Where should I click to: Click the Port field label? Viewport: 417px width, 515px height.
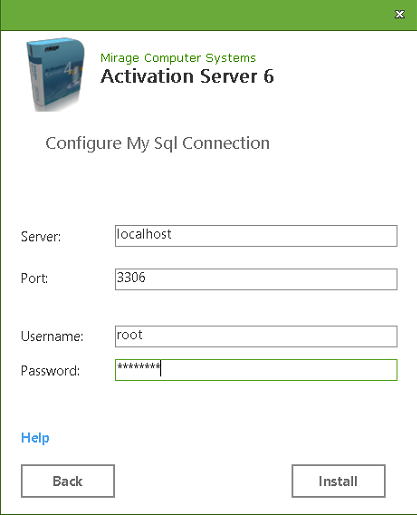pos(34,278)
